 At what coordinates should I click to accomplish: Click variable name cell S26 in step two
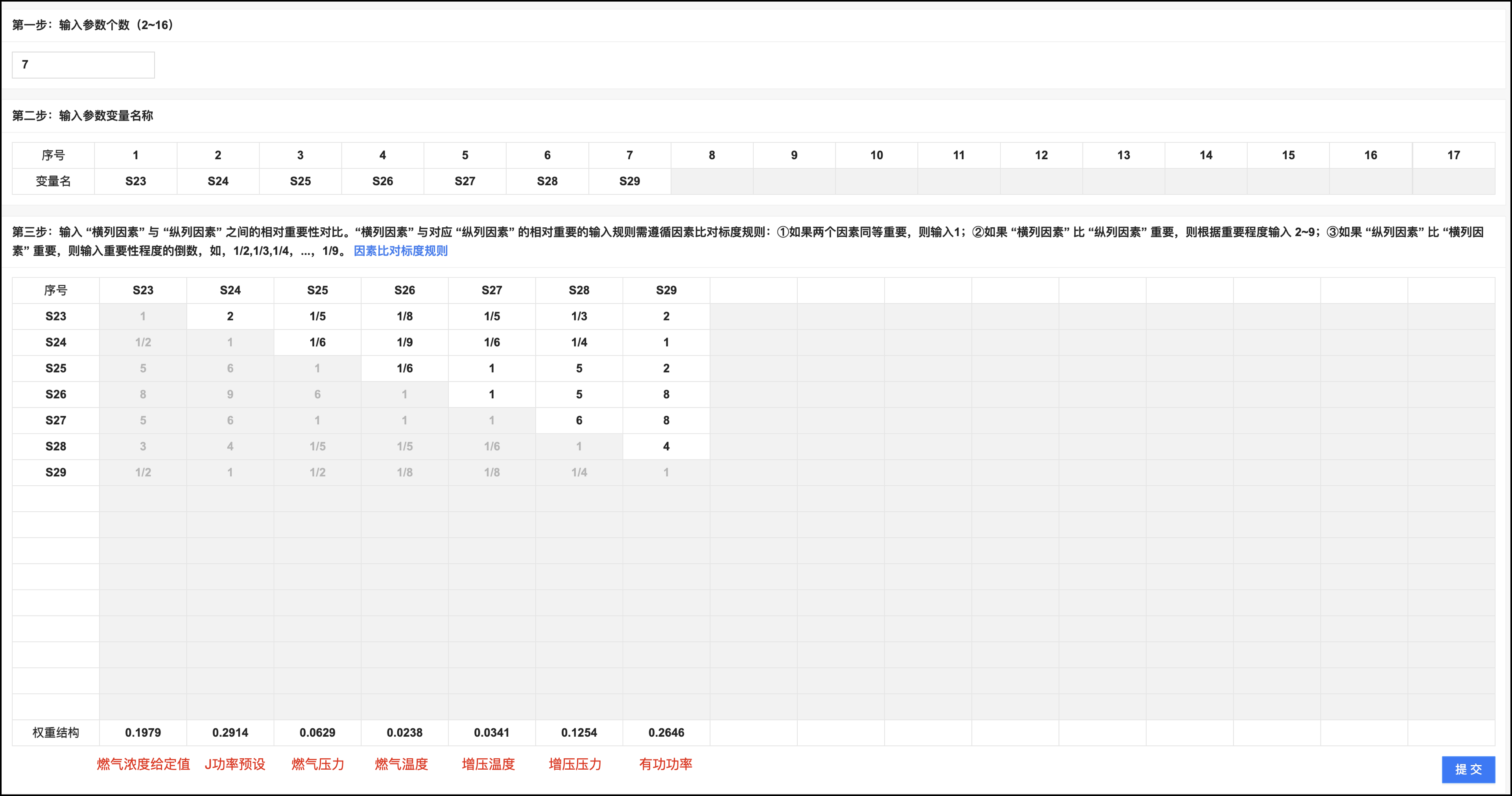pyautogui.click(x=383, y=181)
